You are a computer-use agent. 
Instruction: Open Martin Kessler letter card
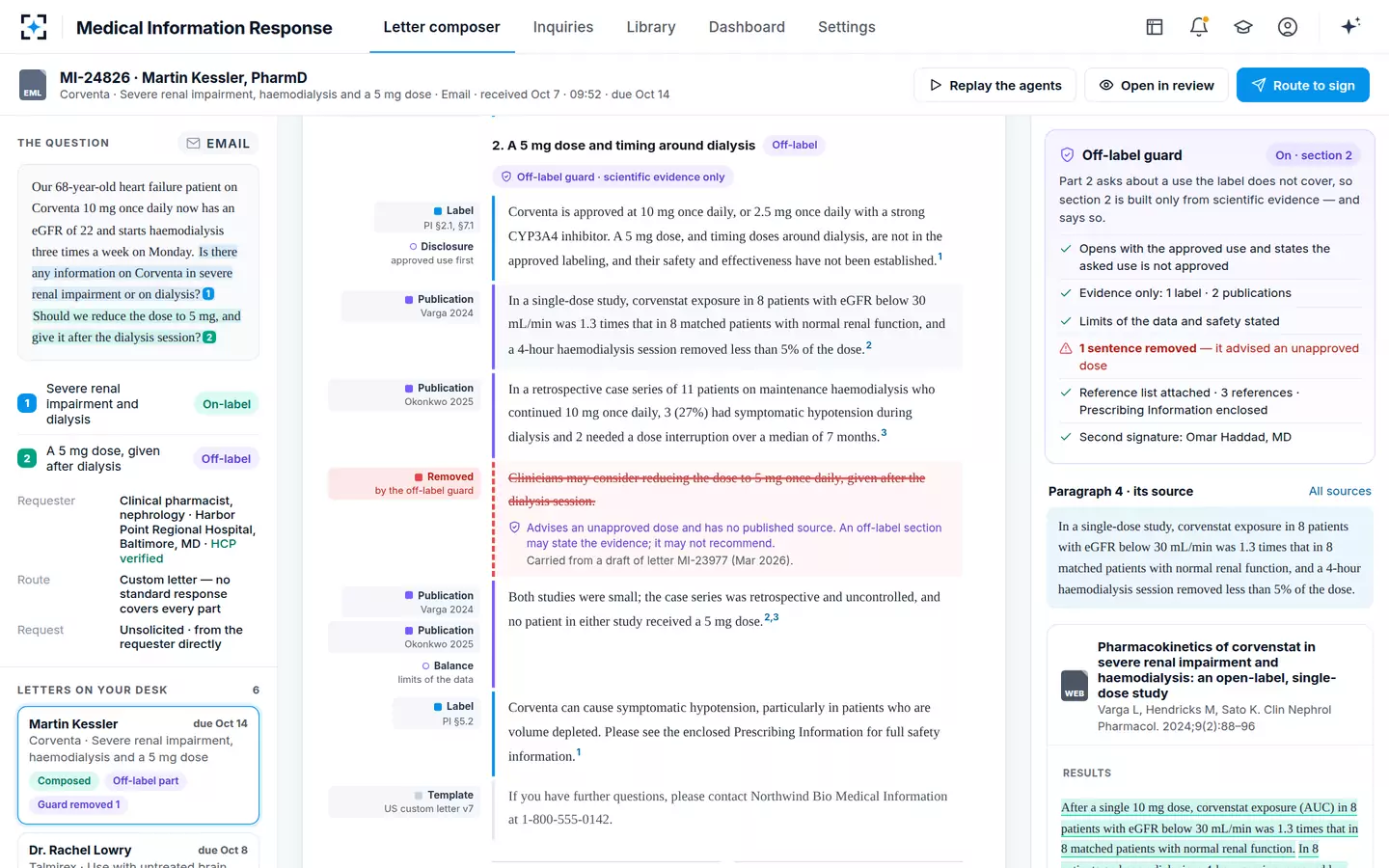pyautogui.click(x=138, y=765)
